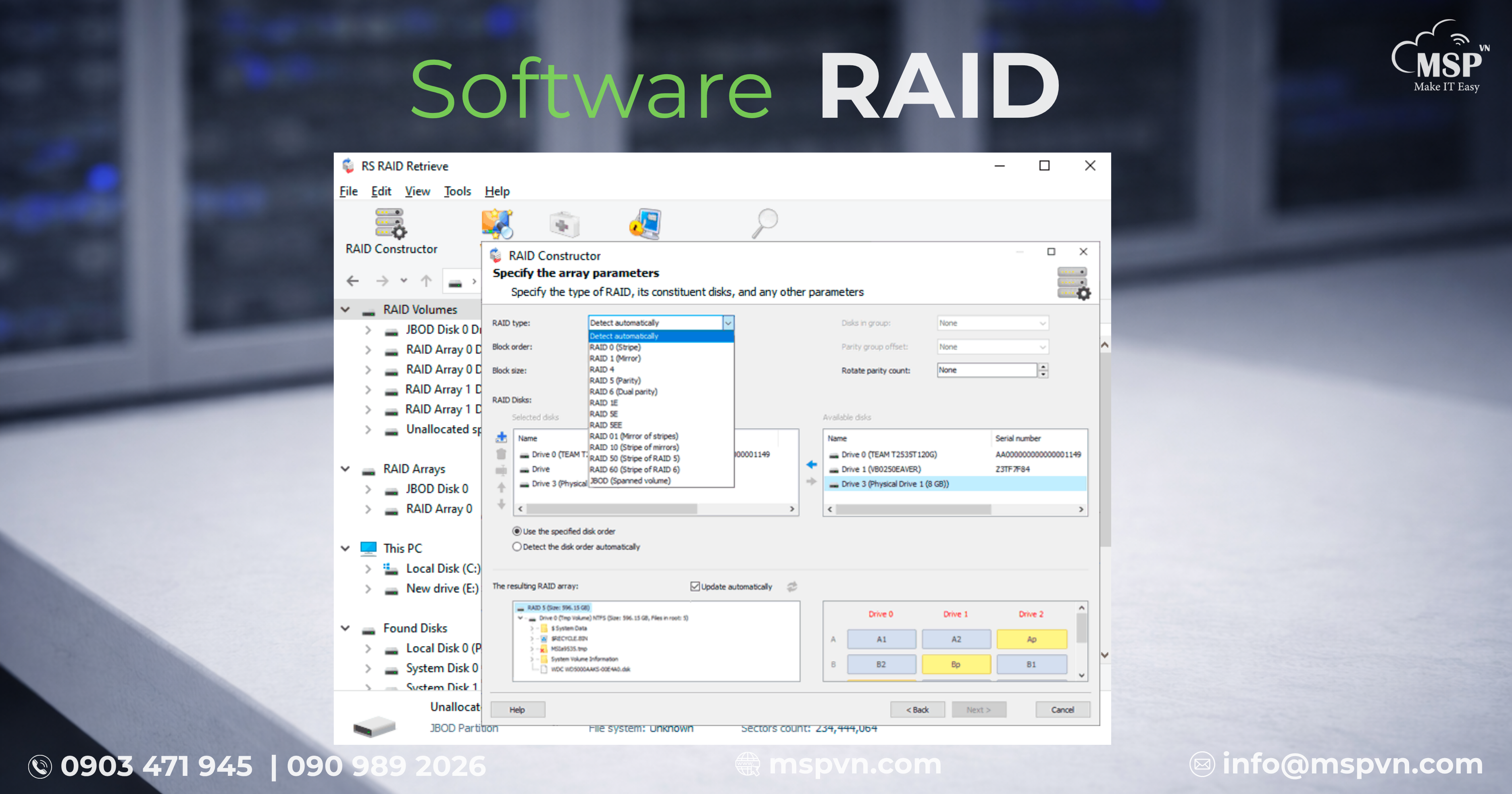Click the magnifying glass search icon
1512x794 pixels.
coord(765,223)
